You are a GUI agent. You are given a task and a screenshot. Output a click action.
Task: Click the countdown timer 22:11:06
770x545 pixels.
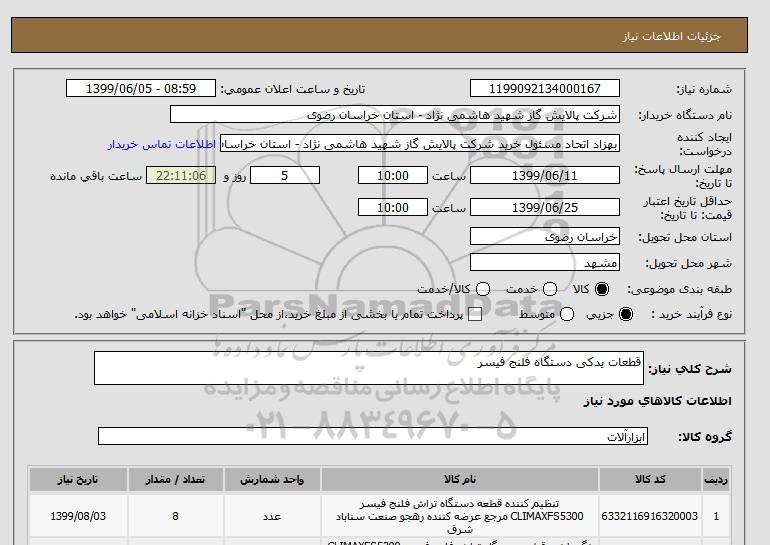pyautogui.click(x=181, y=175)
